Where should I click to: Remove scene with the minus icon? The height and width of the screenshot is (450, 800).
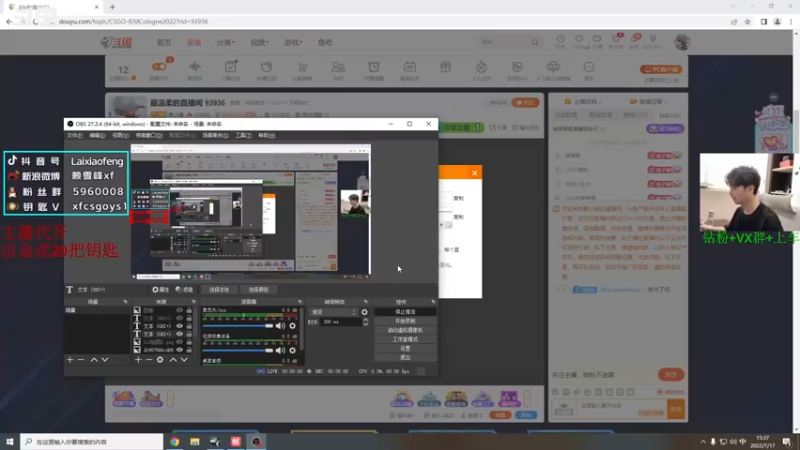[81, 360]
